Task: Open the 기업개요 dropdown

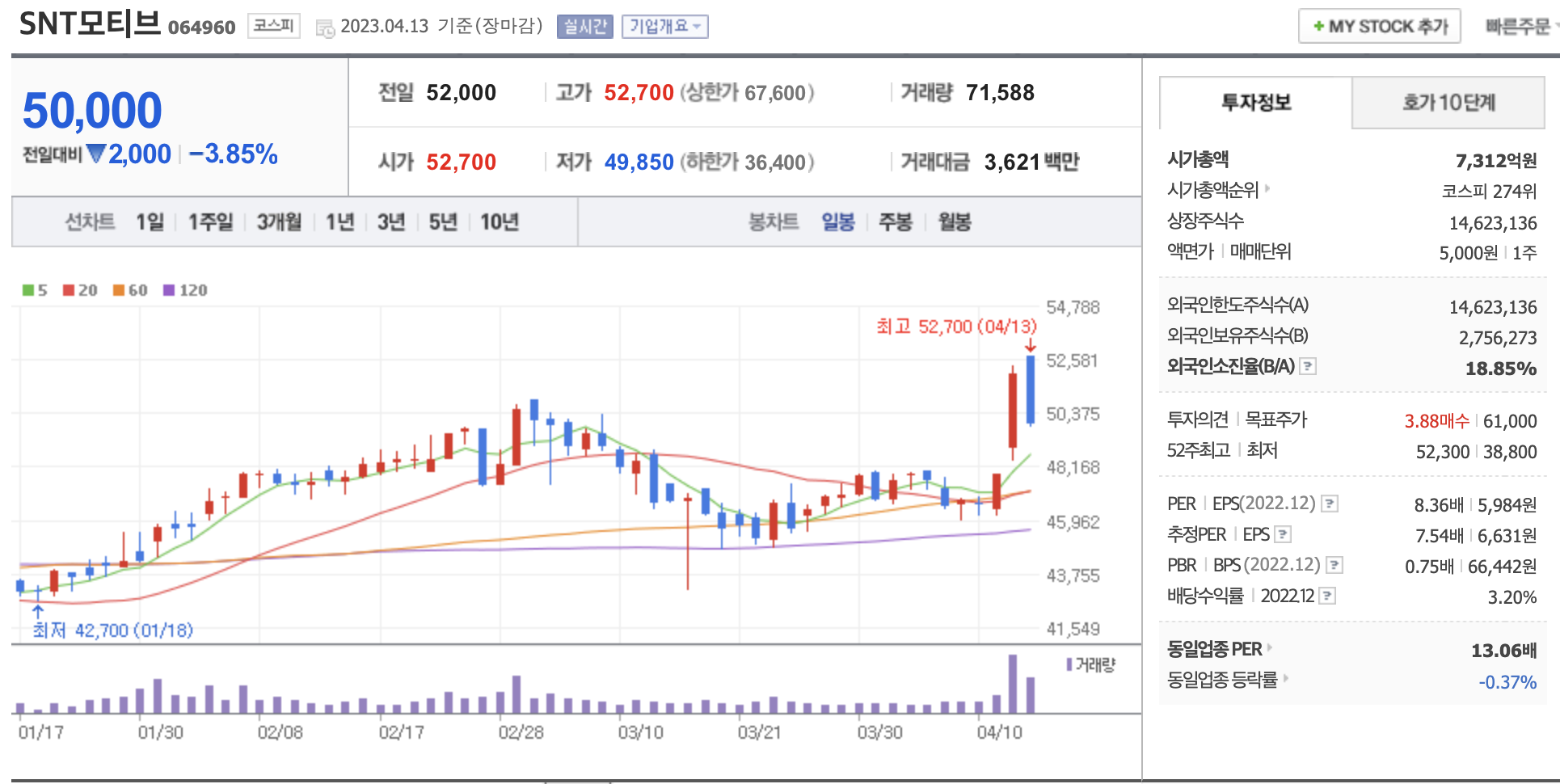Action: coord(664,27)
